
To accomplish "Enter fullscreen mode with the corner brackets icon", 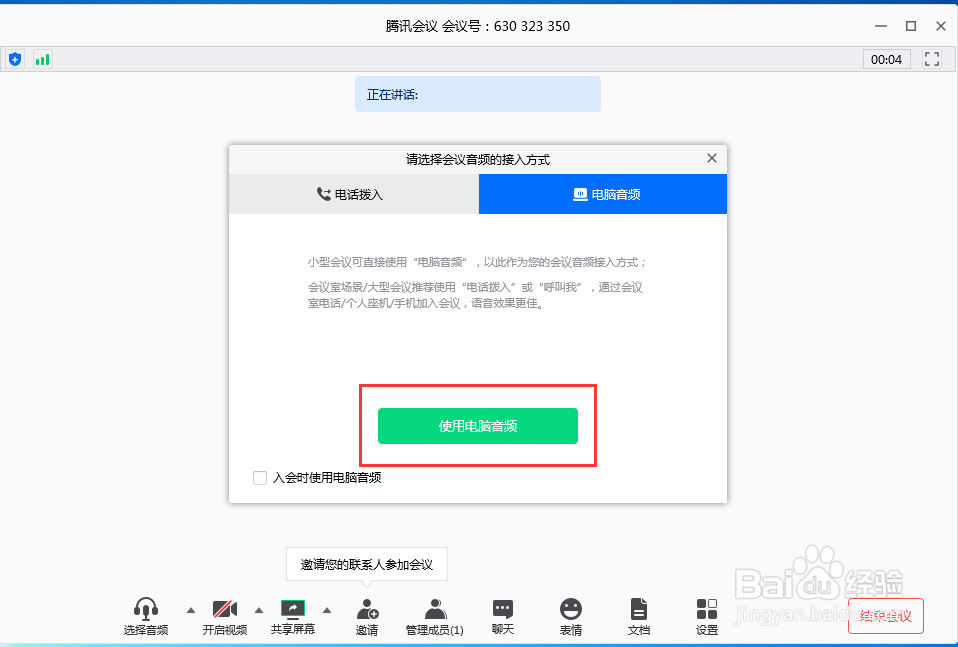I will point(932,59).
